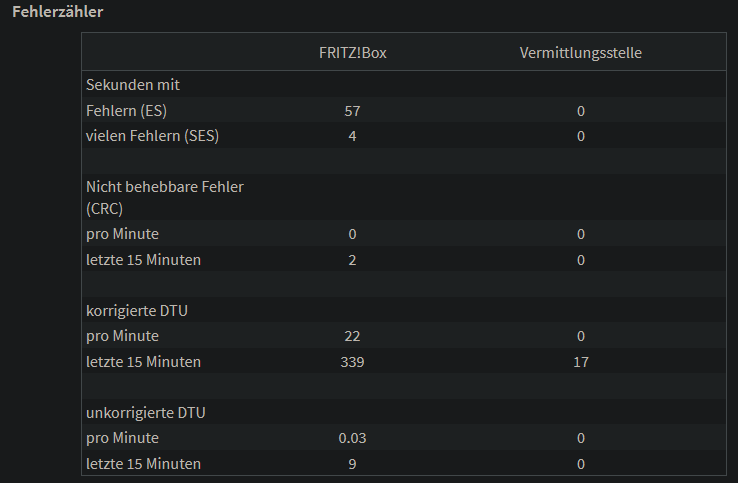The height and width of the screenshot is (483, 738).
Task: Click the Fehlerzähler section heading
Action: (x=57, y=12)
